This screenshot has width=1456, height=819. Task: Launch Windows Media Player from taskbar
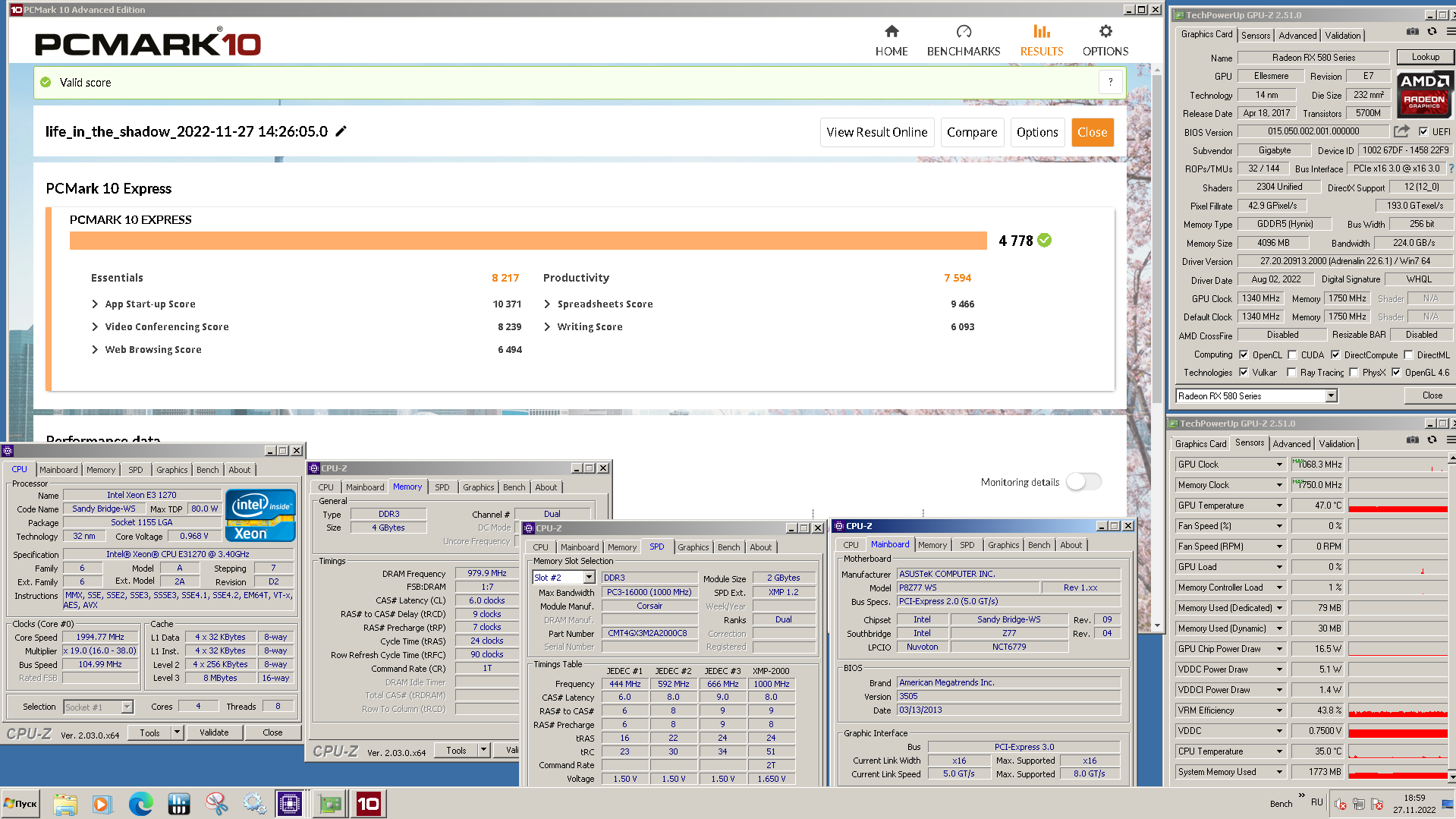point(102,804)
